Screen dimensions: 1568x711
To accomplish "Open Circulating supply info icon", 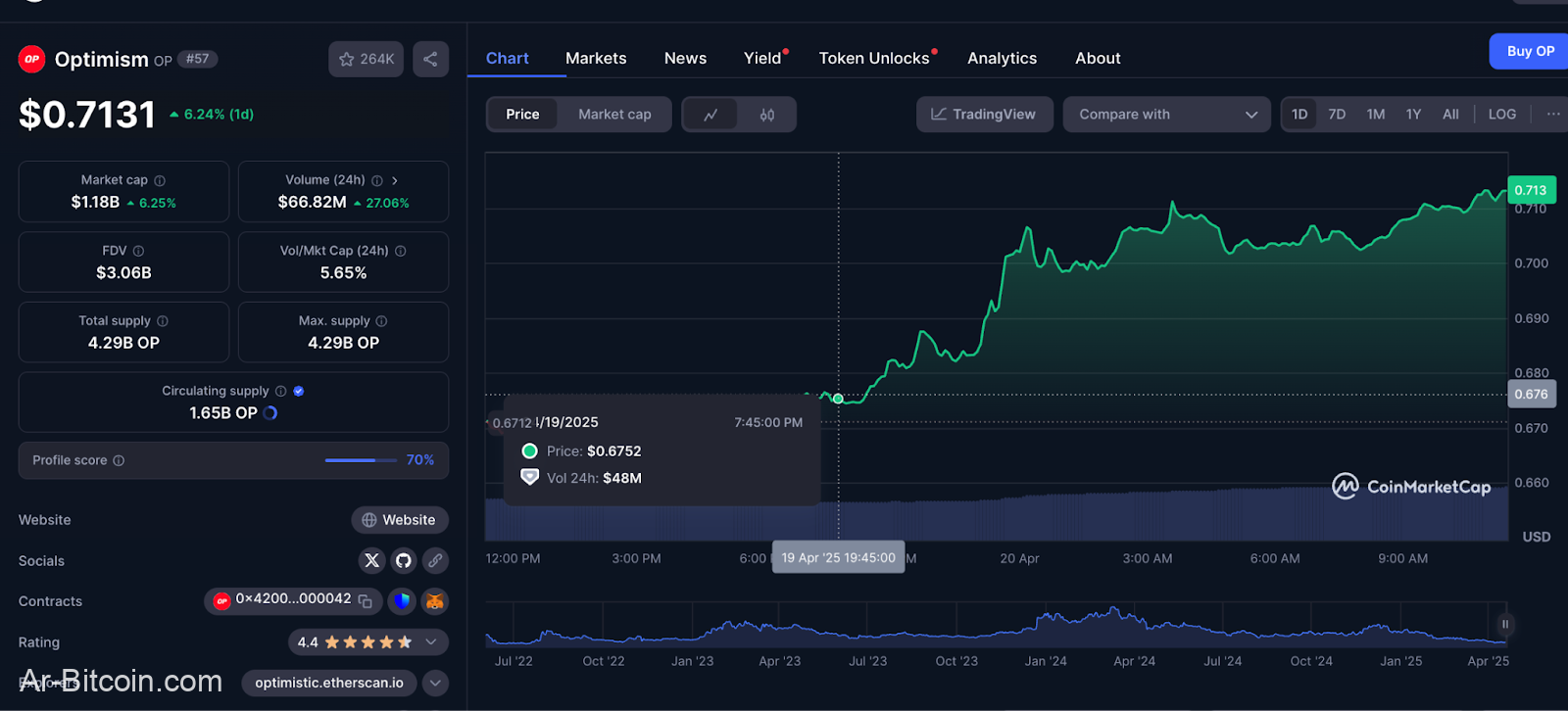I will (280, 391).
